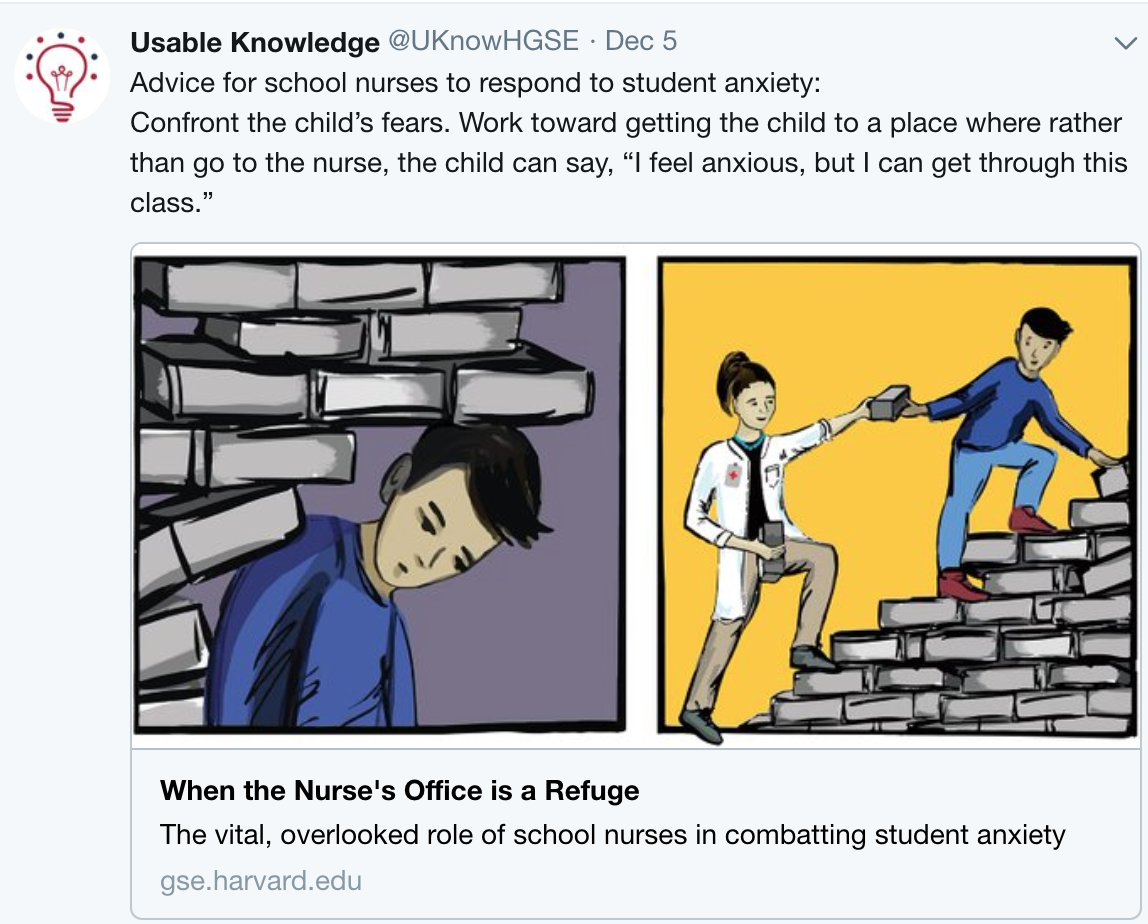Viewport: 1148px width, 924px height.
Task: Click the Usable Knowledge lightbulb avatar
Action: [62, 77]
